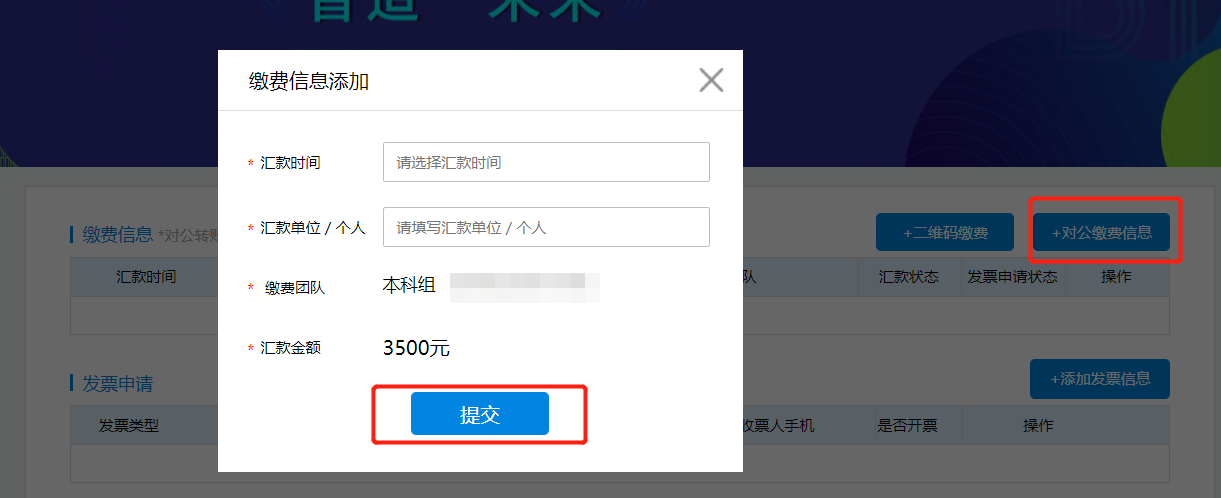Screen dimensions: 1221x498
Task: Click the 汇款状态 column header
Action: click(x=909, y=277)
